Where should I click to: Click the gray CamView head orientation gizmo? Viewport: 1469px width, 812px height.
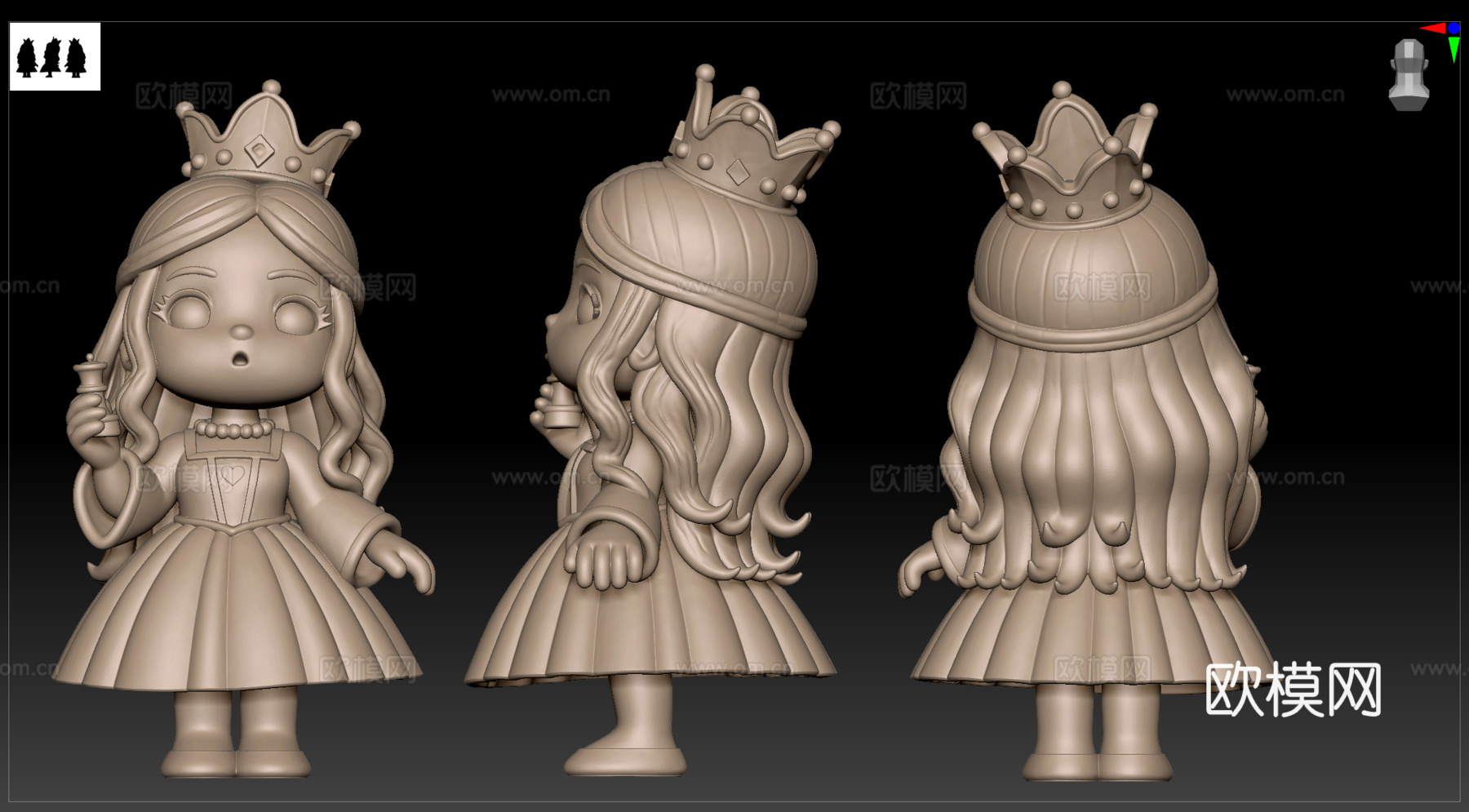point(1409,74)
